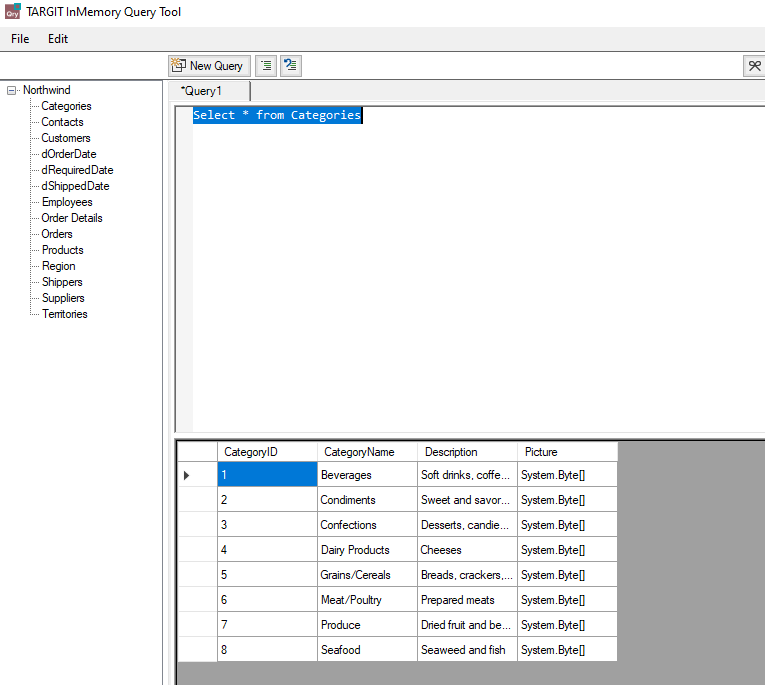
Task: Select the CategoryID 2 cell
Action: pos(267,500)
